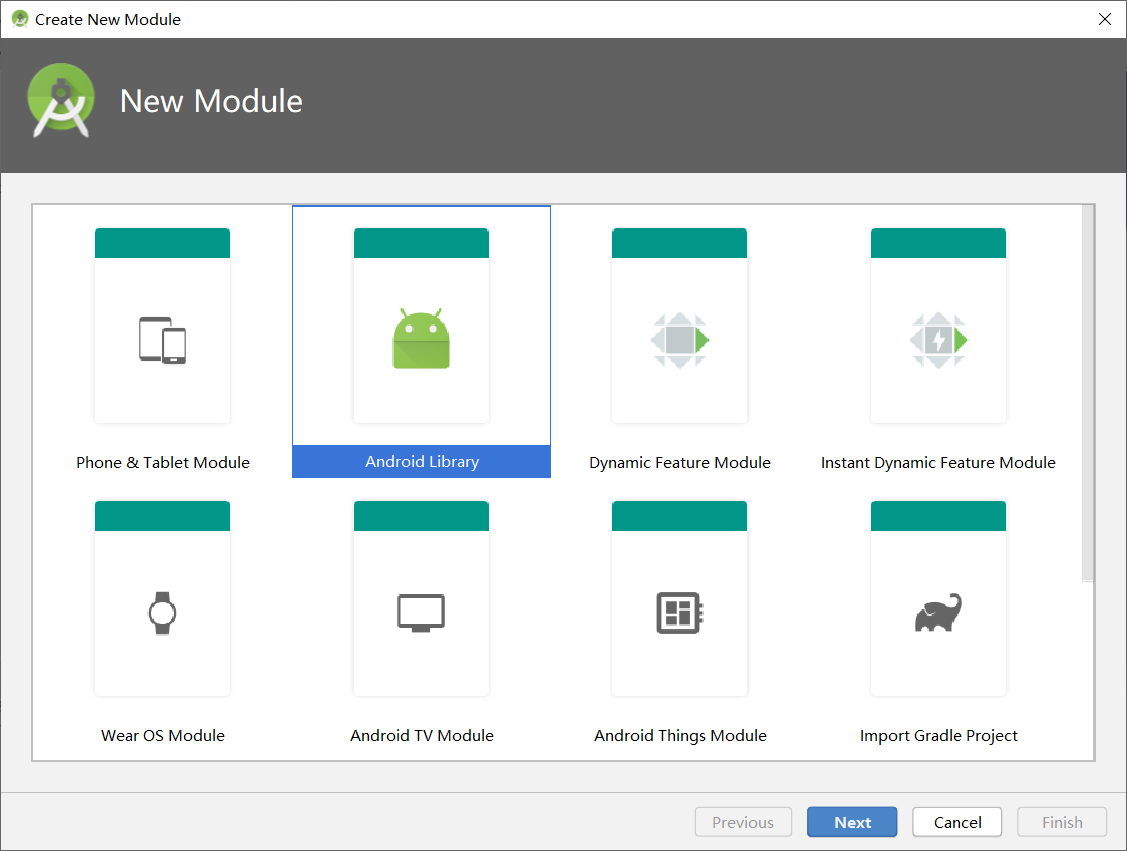The width and height of the screenshot is (1127, 851).
Task: Click the Android Studio logo in the header
Action: (x=60, y=100)
